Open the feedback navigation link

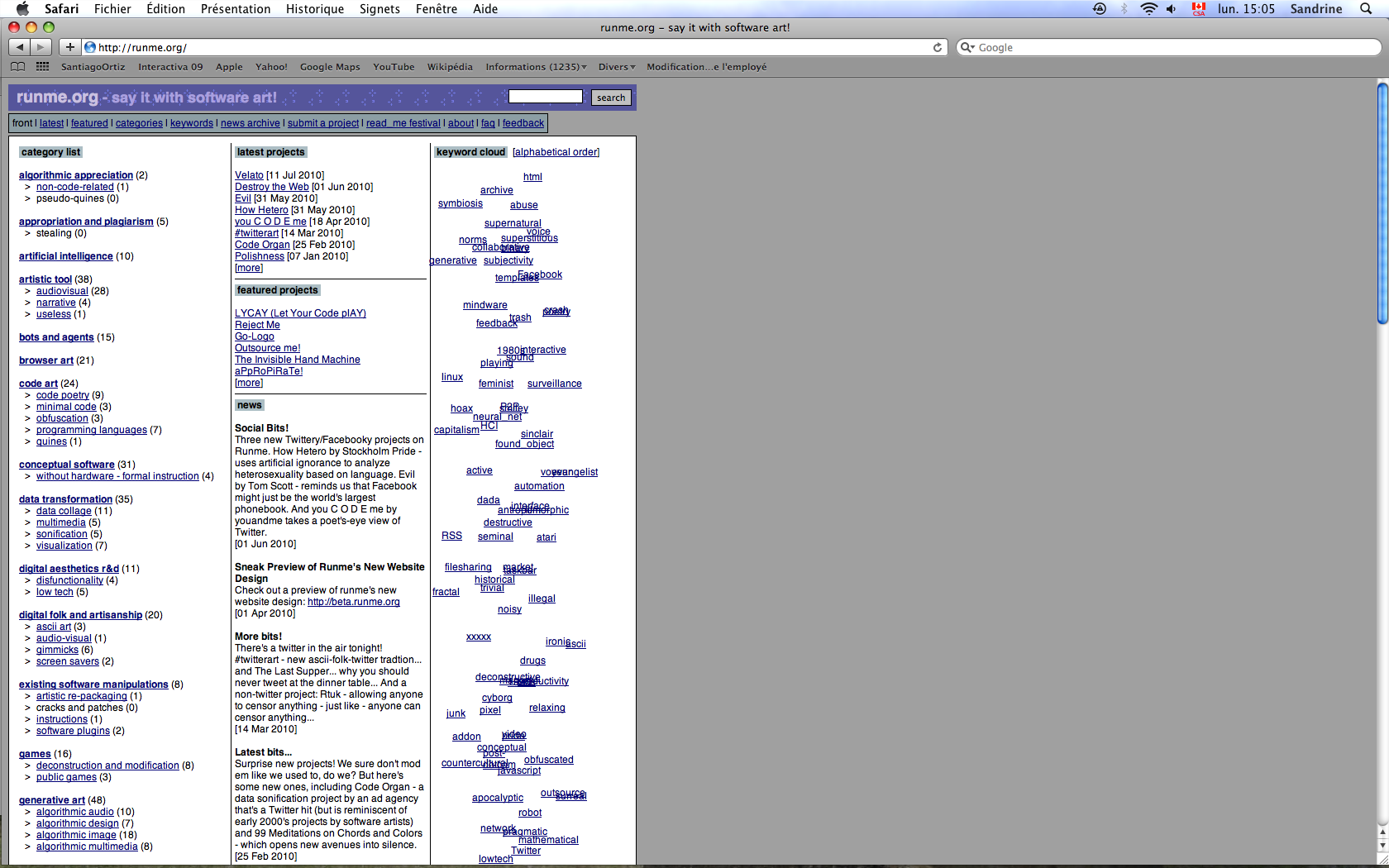coord(523,123)
